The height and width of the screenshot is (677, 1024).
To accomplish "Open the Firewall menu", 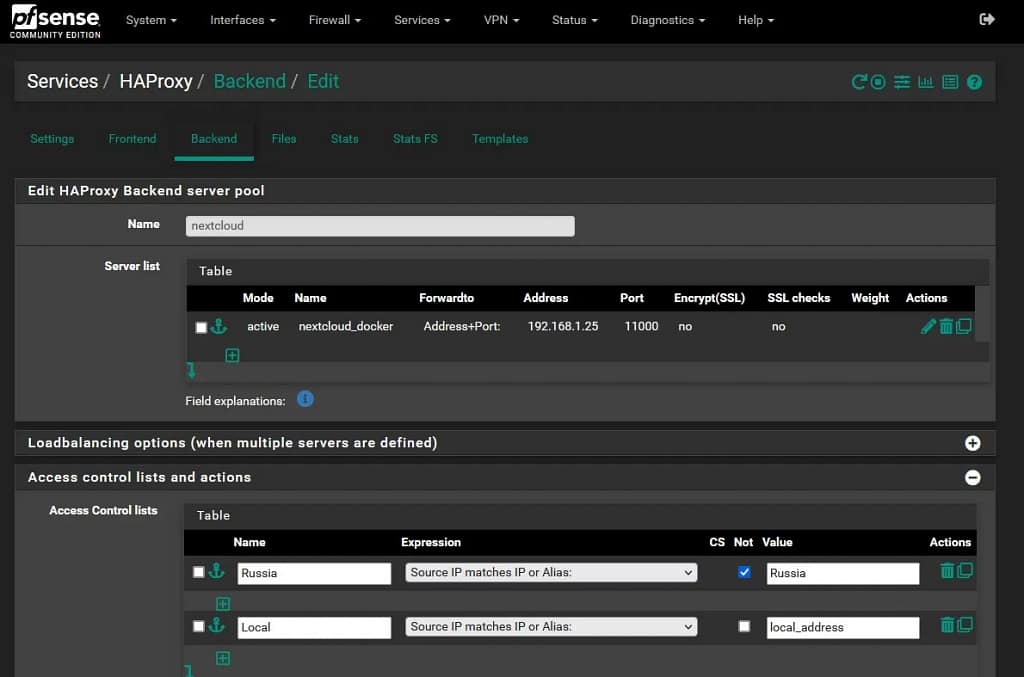I will 334,20.
